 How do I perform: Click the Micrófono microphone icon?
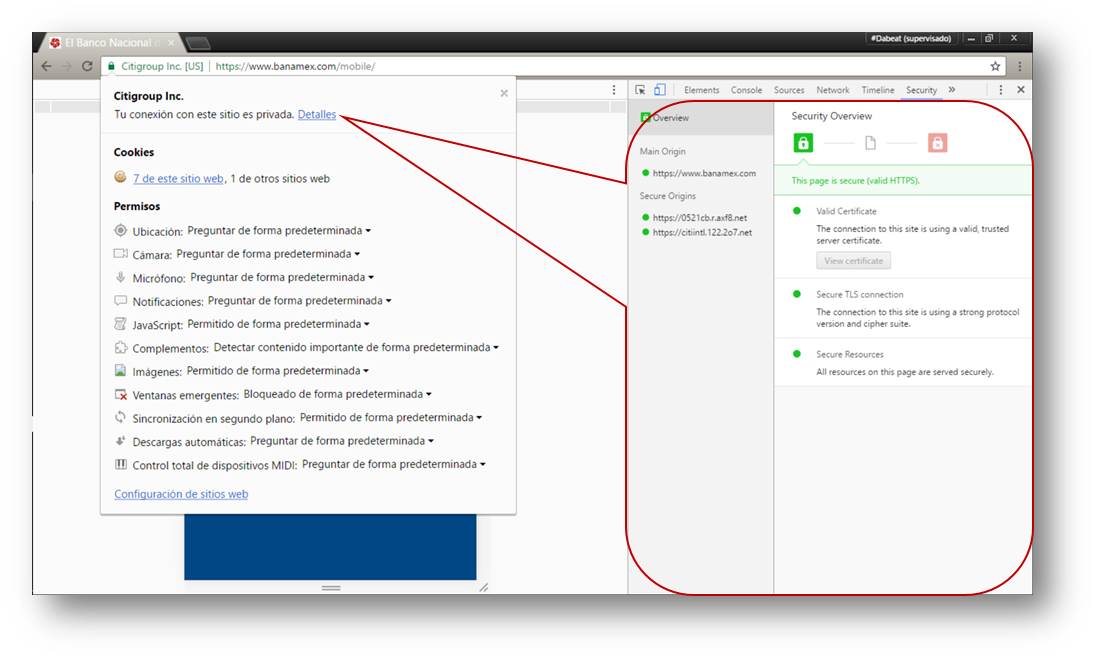point(120,277)
